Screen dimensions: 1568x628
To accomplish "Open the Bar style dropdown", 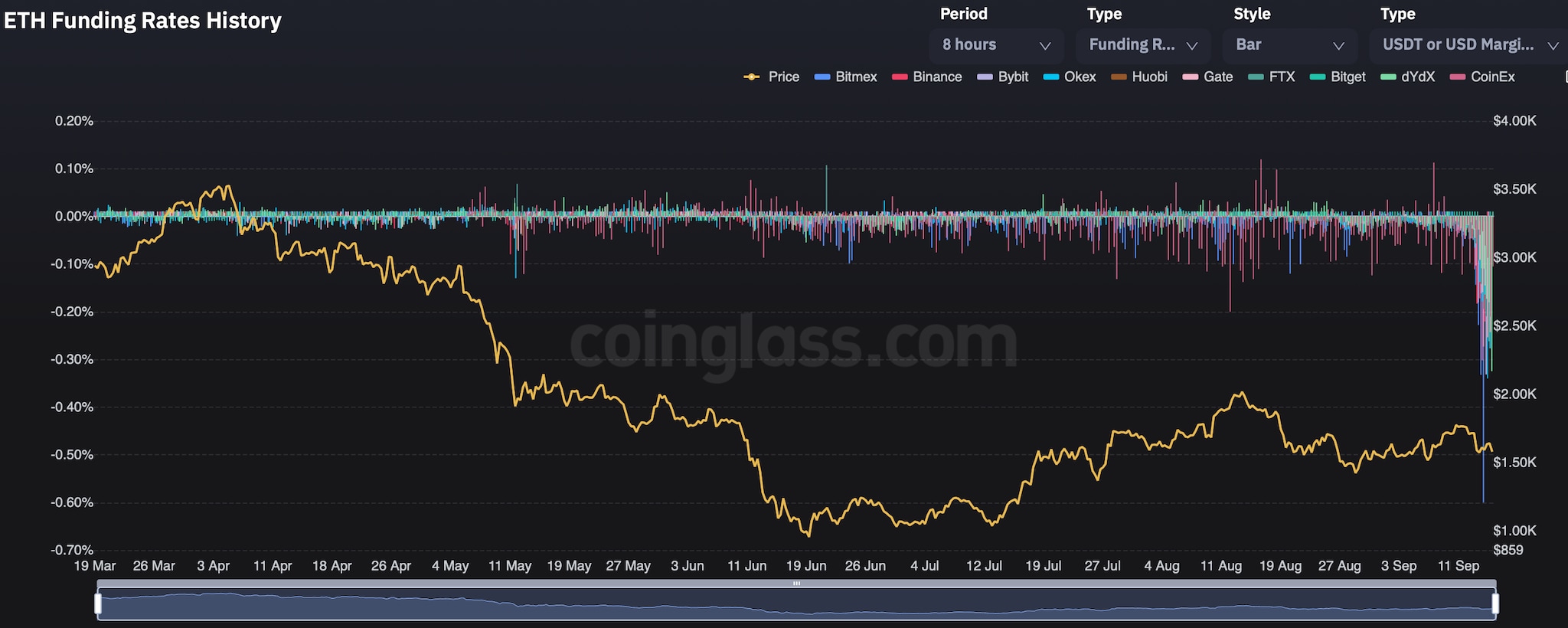I will [x=1289, y=45].
